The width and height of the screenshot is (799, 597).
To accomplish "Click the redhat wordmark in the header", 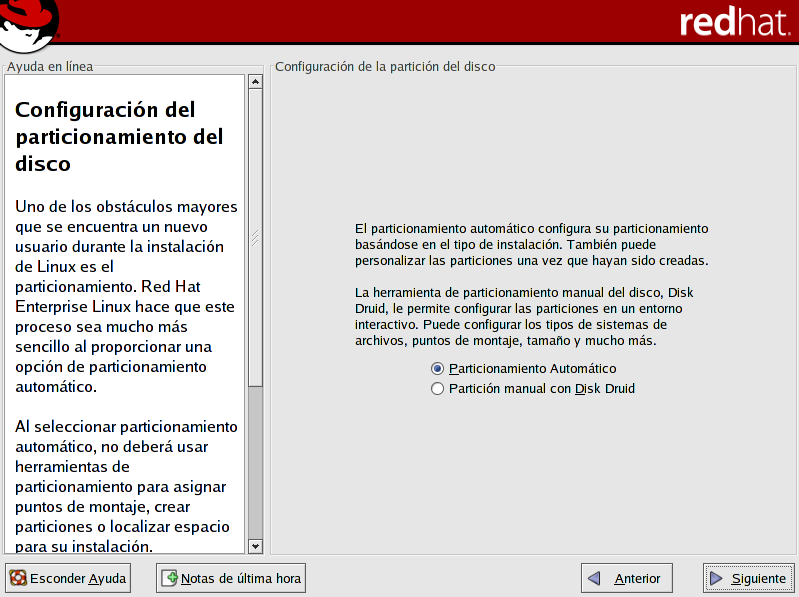I will pyautogui.click(x=733, y=23).
